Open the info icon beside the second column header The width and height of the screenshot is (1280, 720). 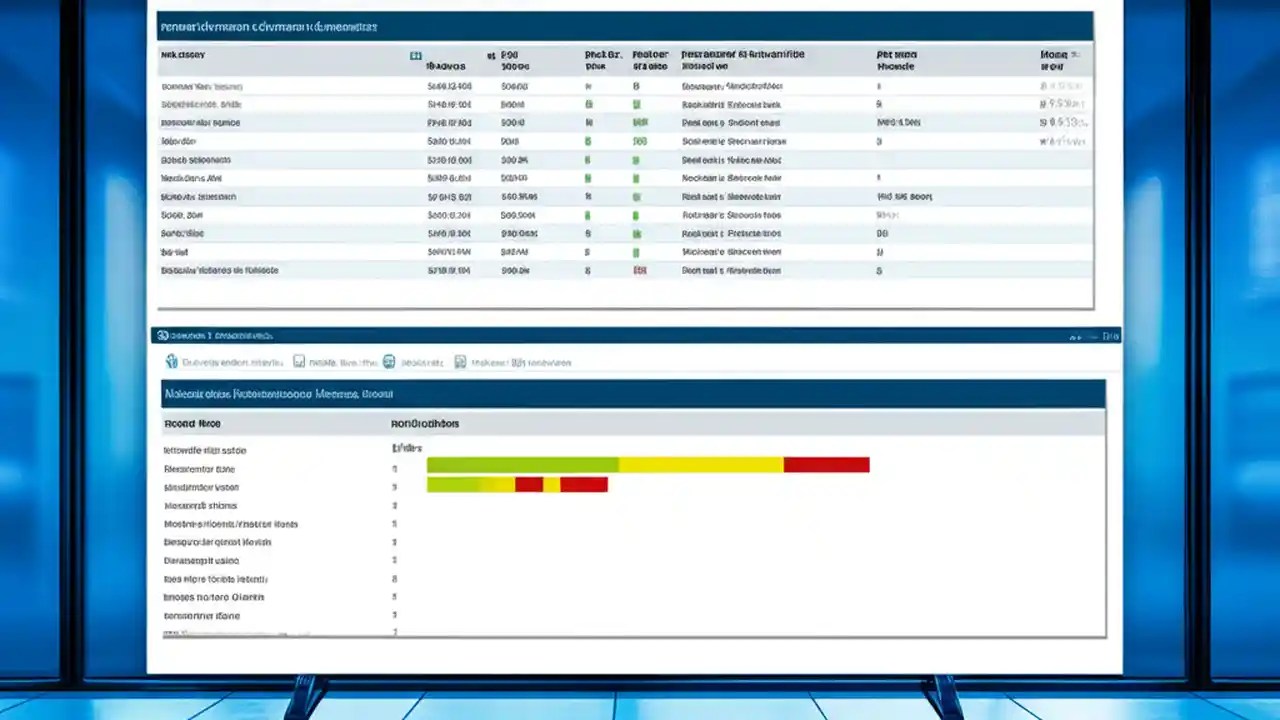[490, 56]
